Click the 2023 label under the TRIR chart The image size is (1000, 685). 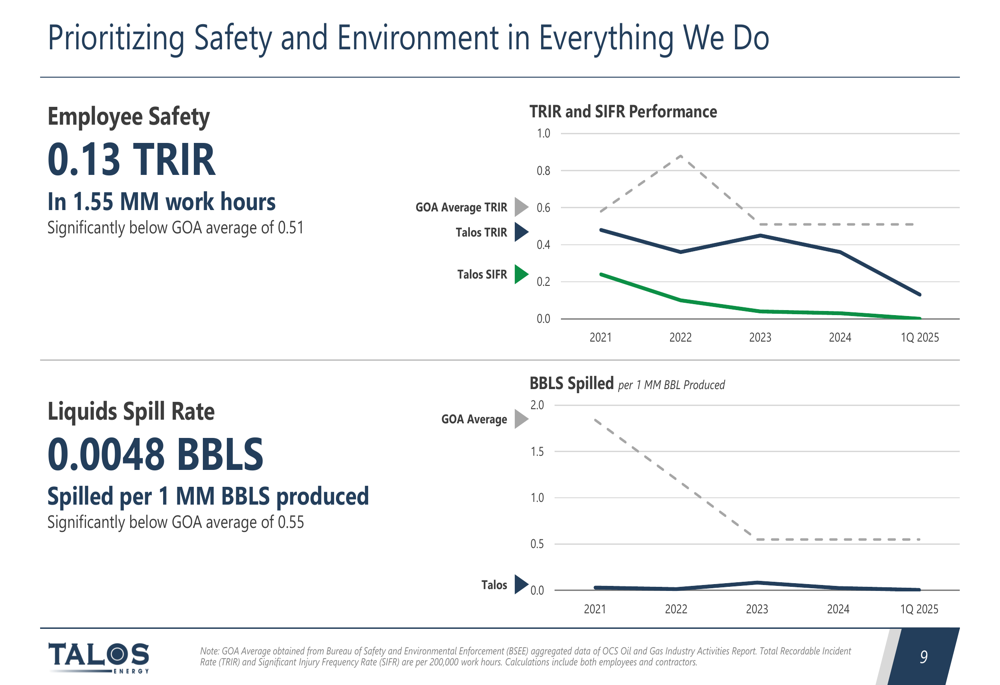(x=760, y=337)
